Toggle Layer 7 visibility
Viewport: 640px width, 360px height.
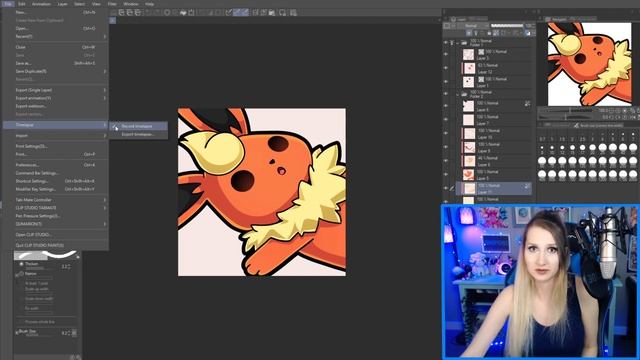point(446,120)
